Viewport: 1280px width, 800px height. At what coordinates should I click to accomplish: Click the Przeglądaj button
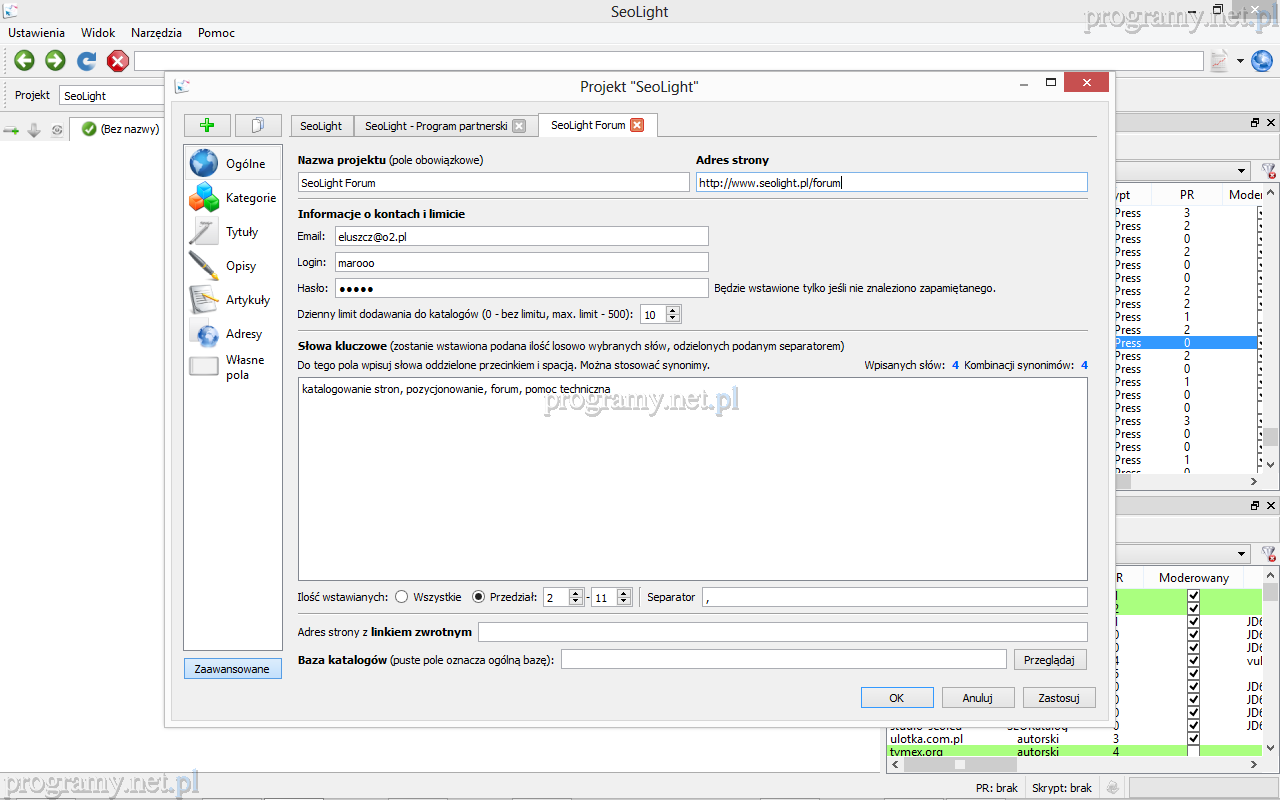(x=1050, y=660)
